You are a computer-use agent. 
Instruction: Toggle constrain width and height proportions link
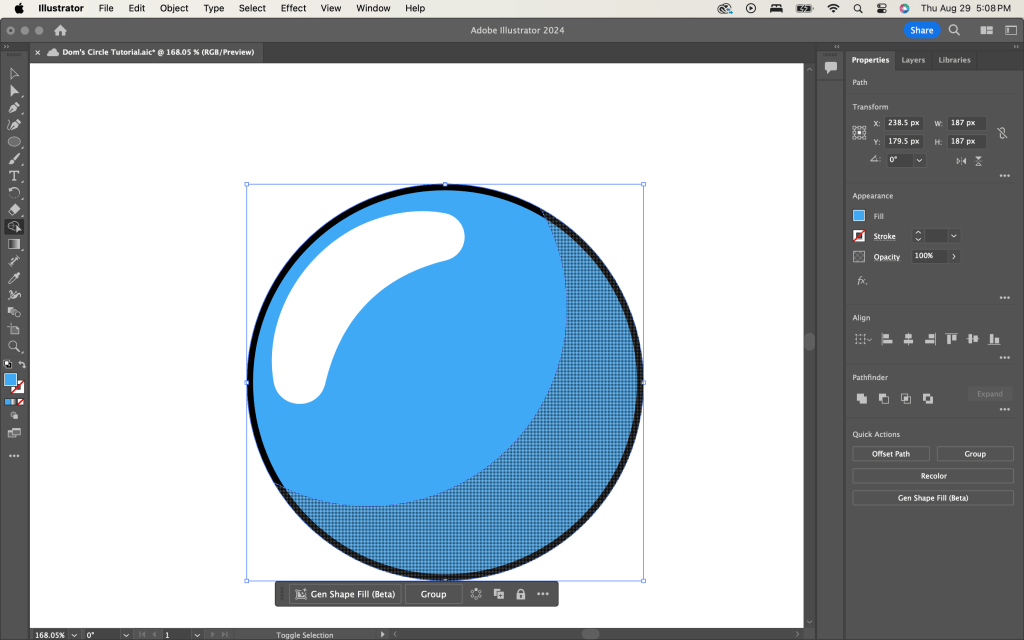1002,132
